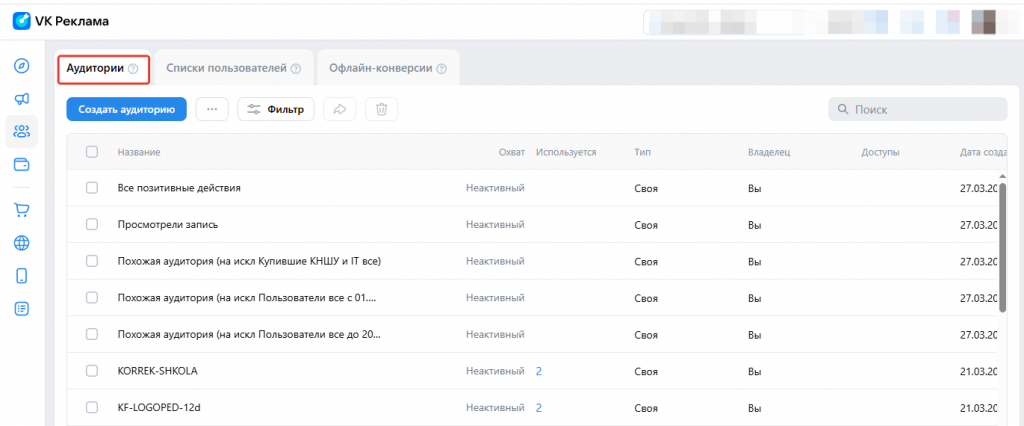Click the Название column header
Image resolution: width=1024 pixels, height=426 pixels.
(x=139, y=152)
